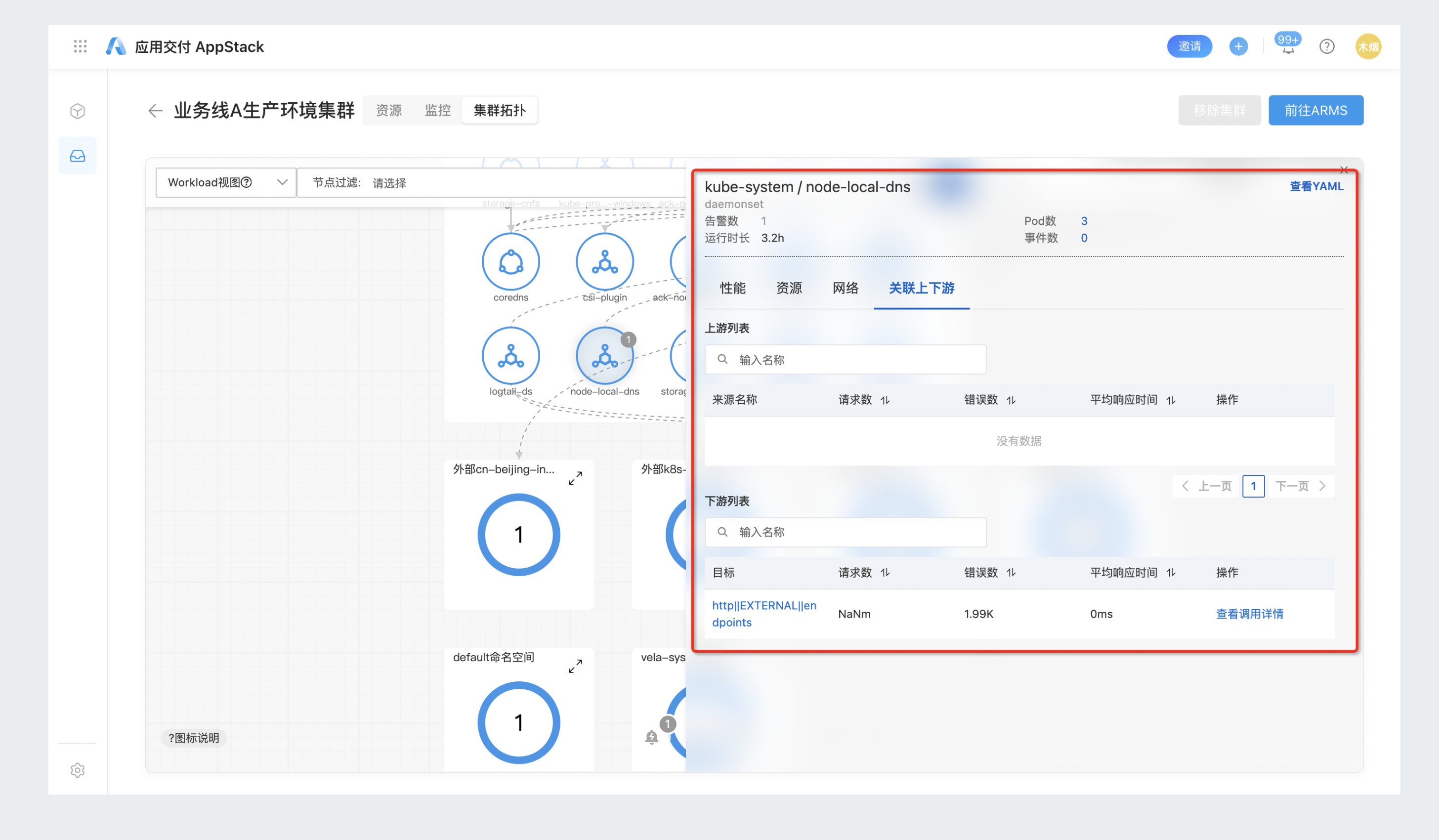
Task: Open the 性能 tab in detail panel
Action: (x=733, y=288)
